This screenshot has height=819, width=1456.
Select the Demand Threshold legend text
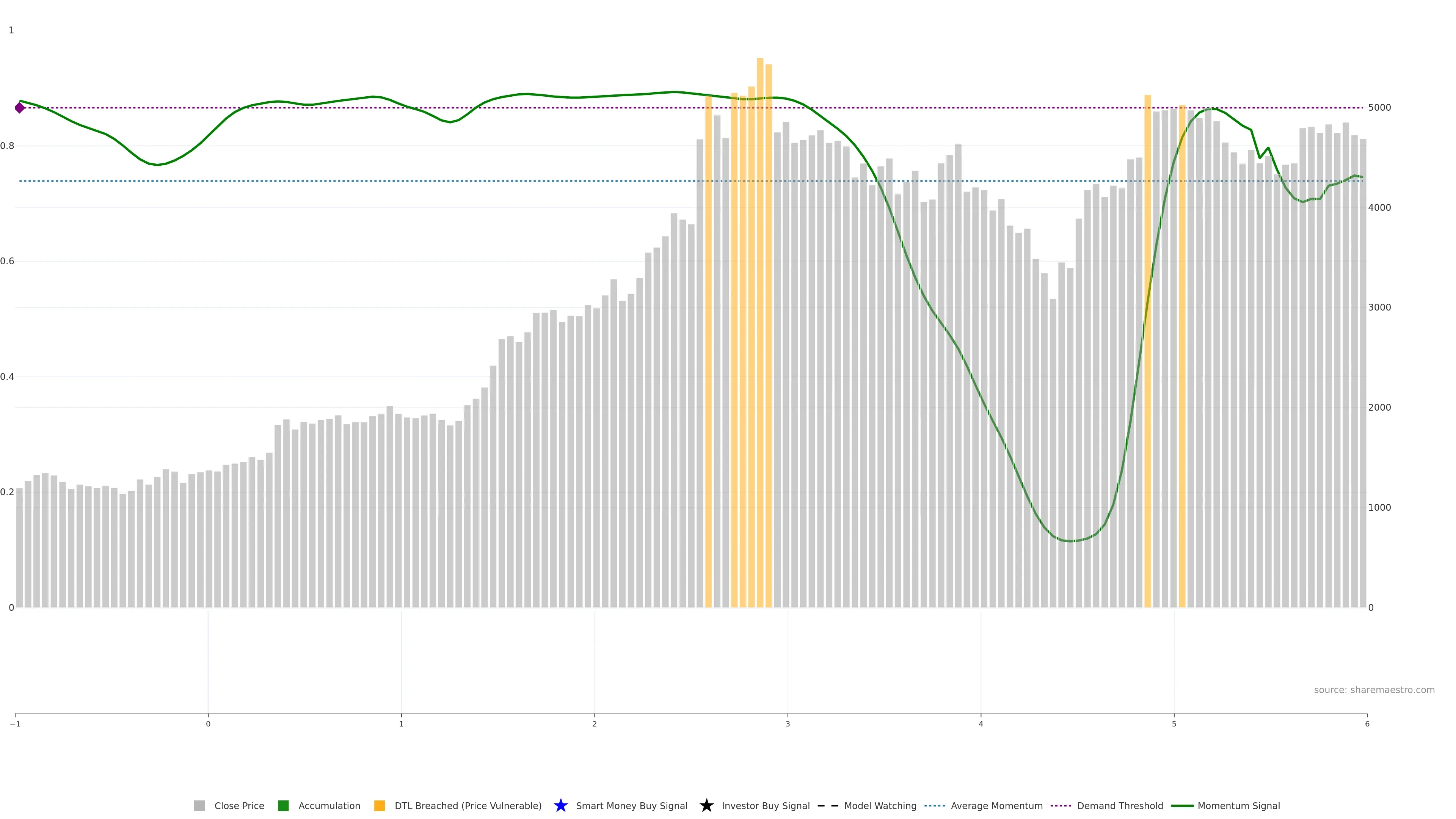[x=1120, y=805]
